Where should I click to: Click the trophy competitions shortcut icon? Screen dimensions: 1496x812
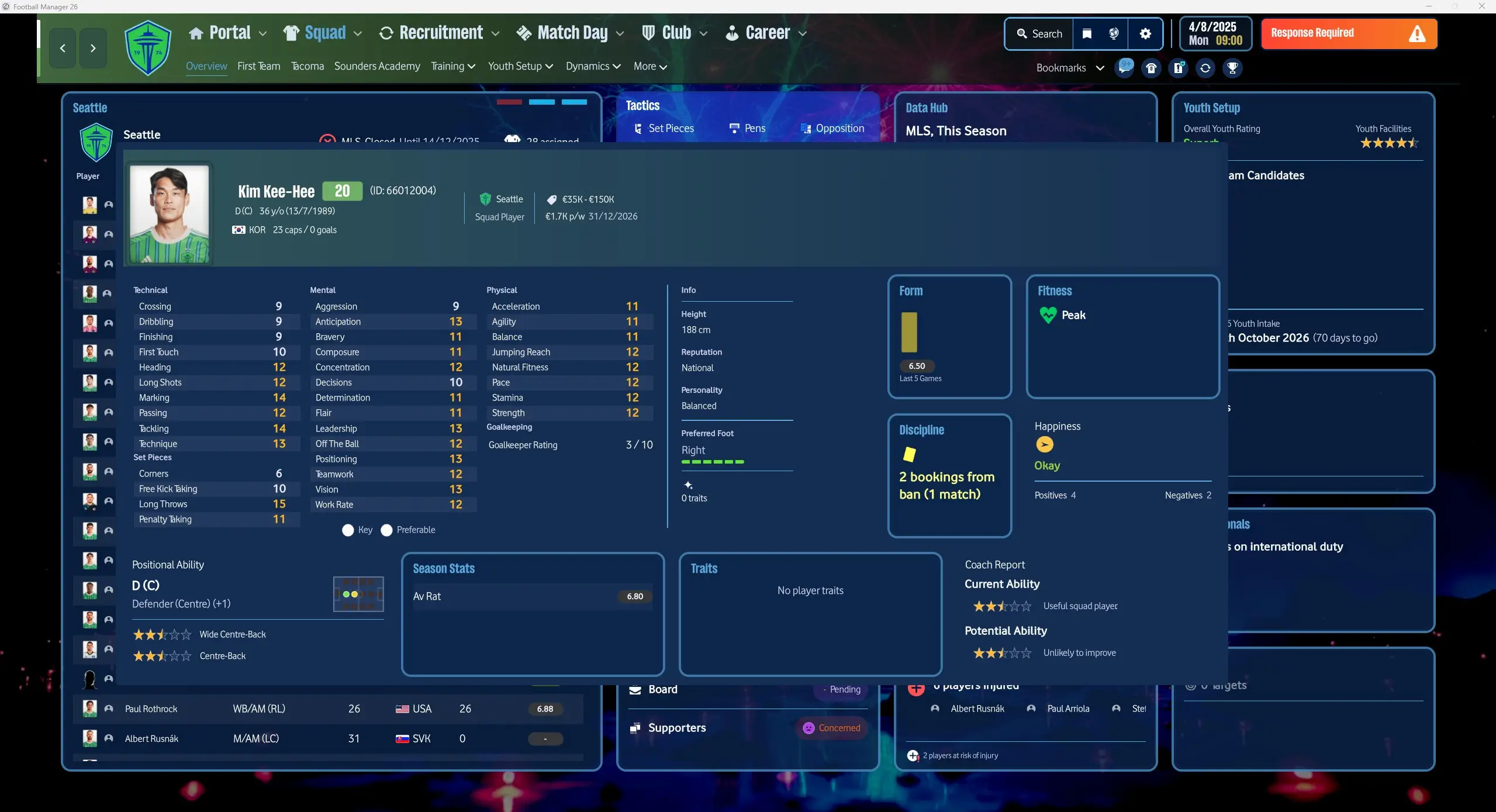coord(1232,68)
